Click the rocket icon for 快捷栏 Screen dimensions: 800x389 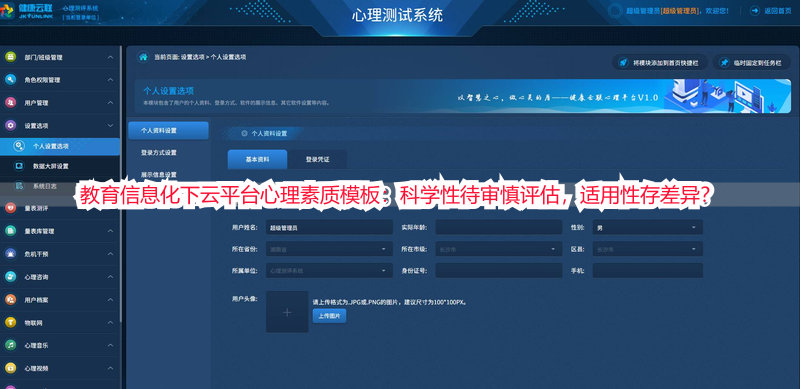622,63
